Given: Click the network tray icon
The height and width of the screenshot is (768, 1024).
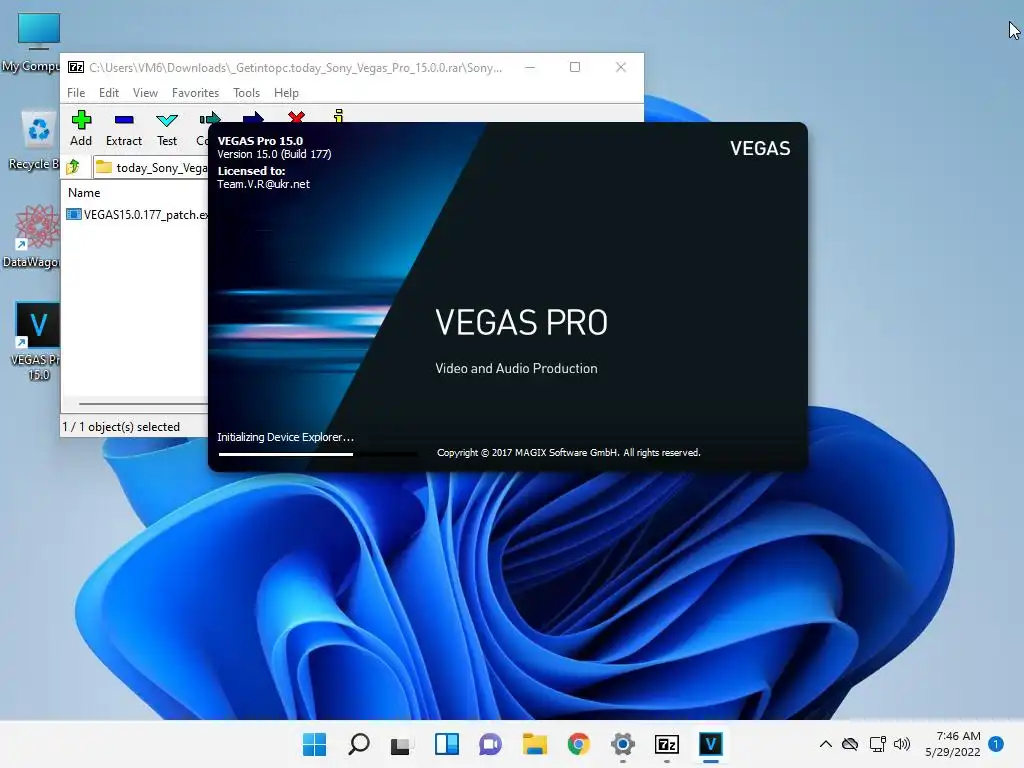Looking at the screenshot, I should [878, 744].
